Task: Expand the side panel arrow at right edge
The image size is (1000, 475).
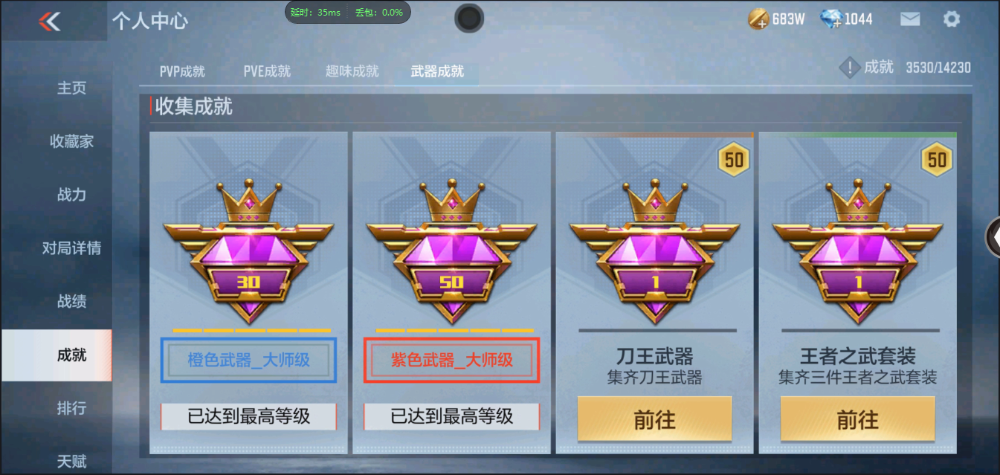Action: pyautogui.click(x=994, y=237)
